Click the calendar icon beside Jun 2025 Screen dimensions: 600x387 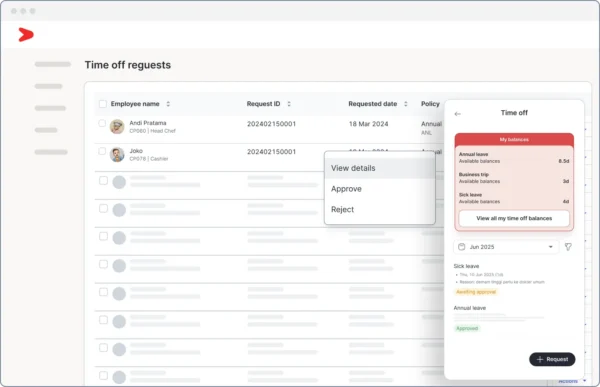point(461,247)
